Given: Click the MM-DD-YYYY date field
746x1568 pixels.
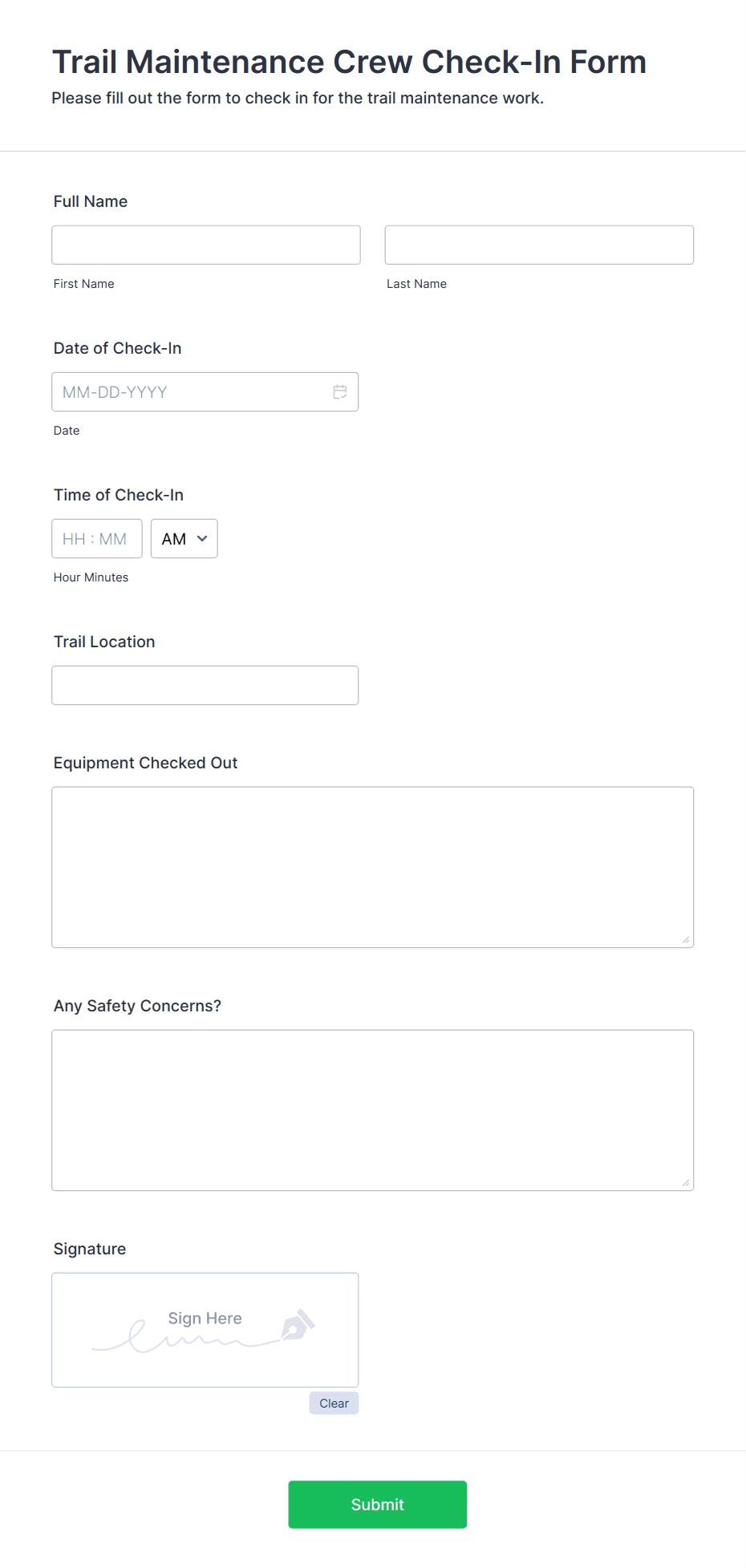Looking at the screenshot, I should (x=205, y=392).
